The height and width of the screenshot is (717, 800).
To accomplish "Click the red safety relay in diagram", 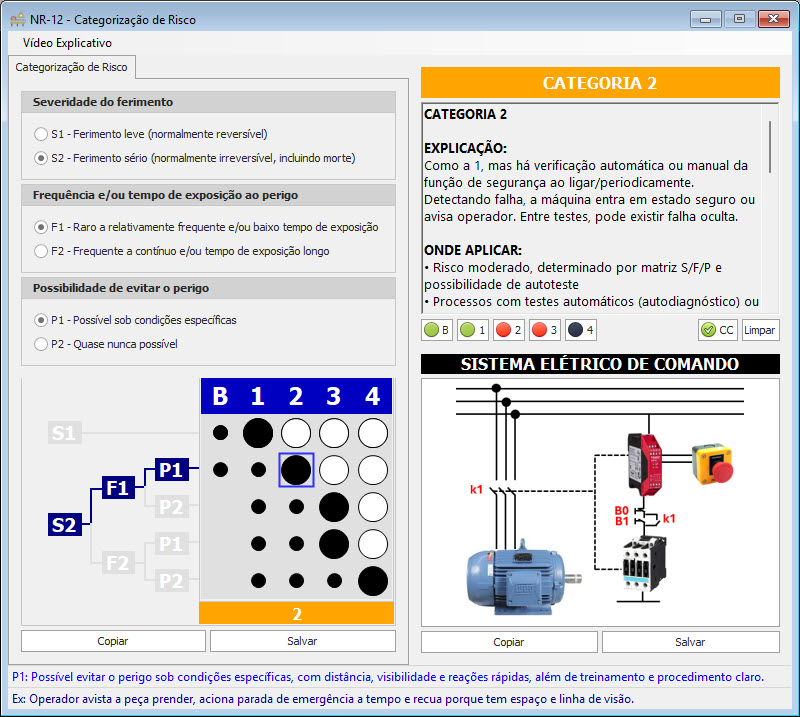I will 645,464.
